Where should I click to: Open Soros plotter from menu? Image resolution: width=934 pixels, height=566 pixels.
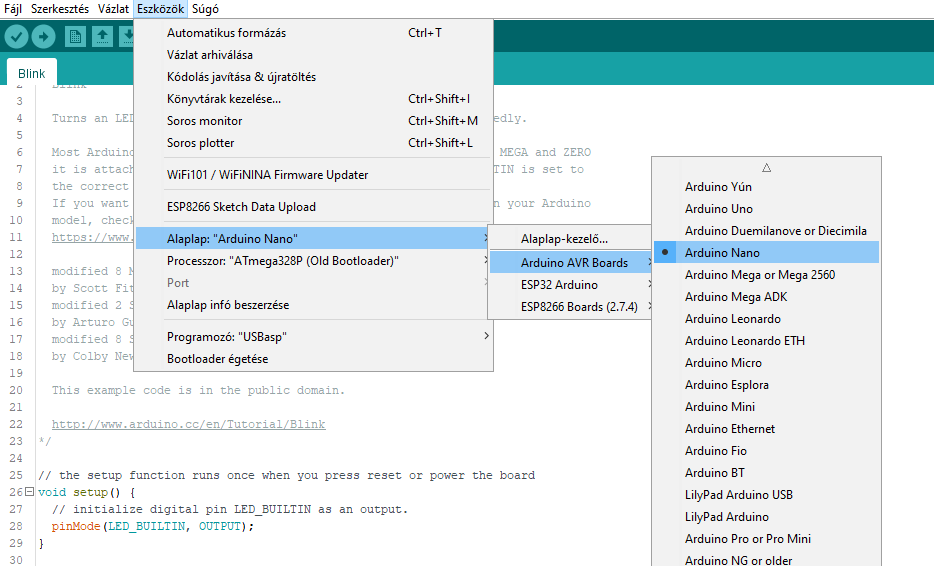pyautogui.click(x=314, y=143)
